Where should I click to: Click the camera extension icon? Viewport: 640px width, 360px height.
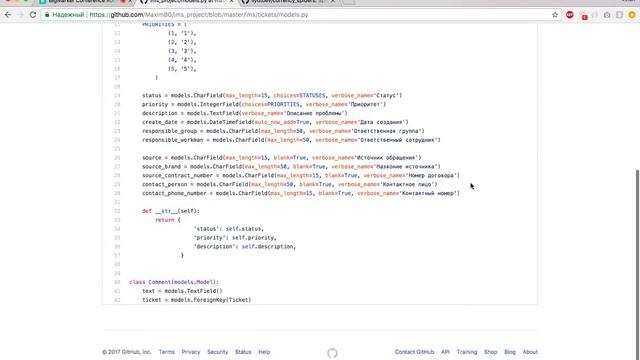pyautogui.click(x=607, y=15)
